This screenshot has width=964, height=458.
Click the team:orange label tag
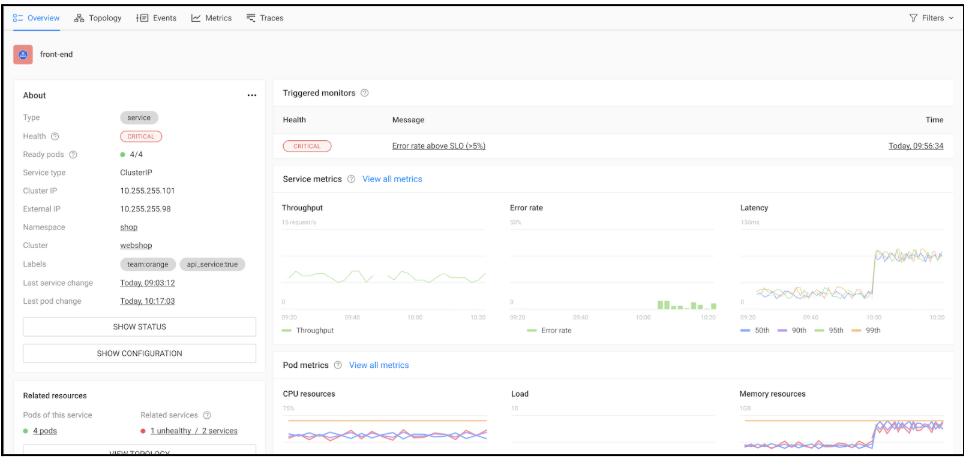click(147, 264)
